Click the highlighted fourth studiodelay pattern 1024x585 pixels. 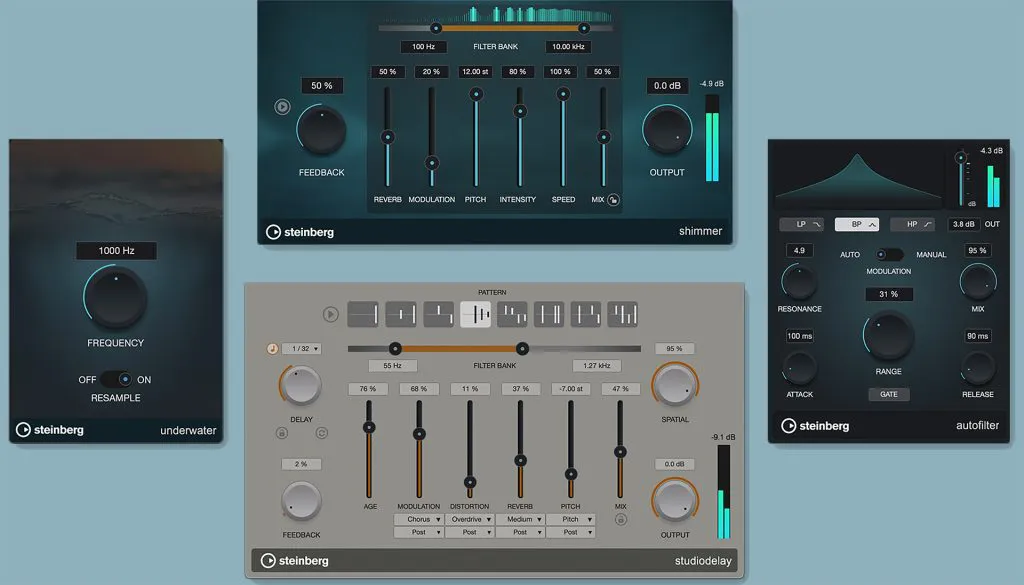coord(475,314)
